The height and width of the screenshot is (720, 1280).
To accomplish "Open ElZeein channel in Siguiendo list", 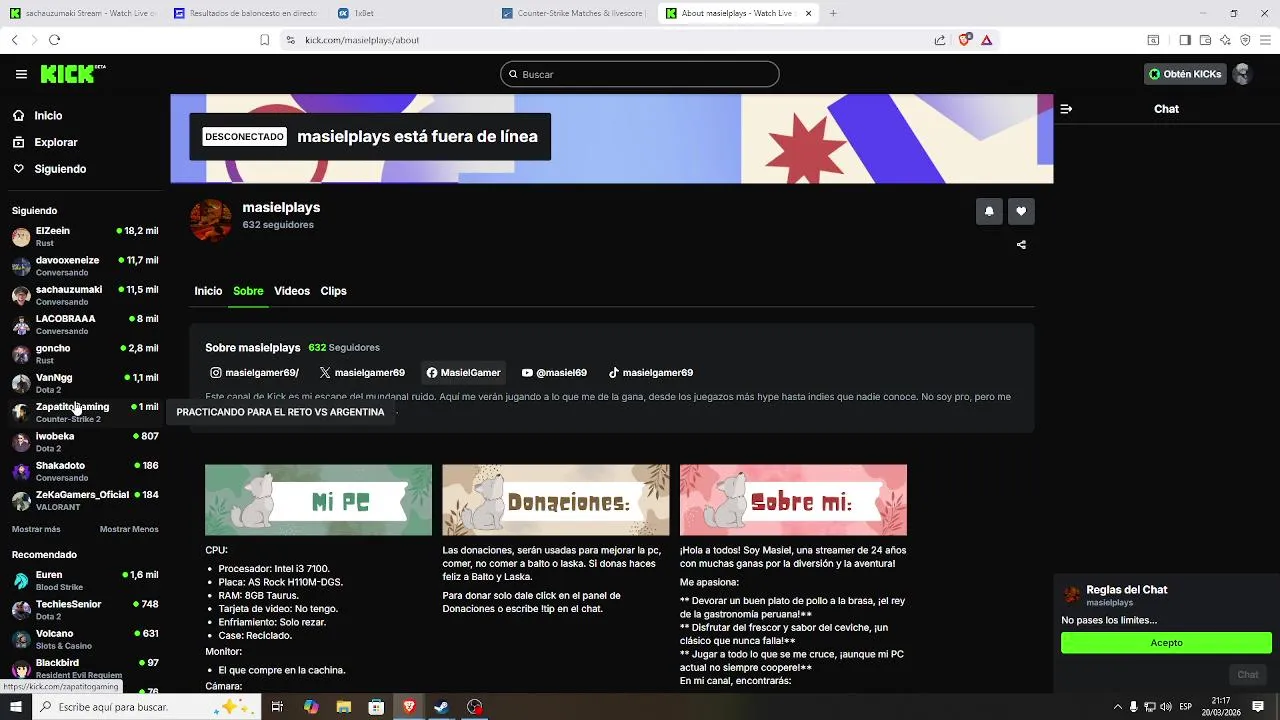I will (85, 236).
